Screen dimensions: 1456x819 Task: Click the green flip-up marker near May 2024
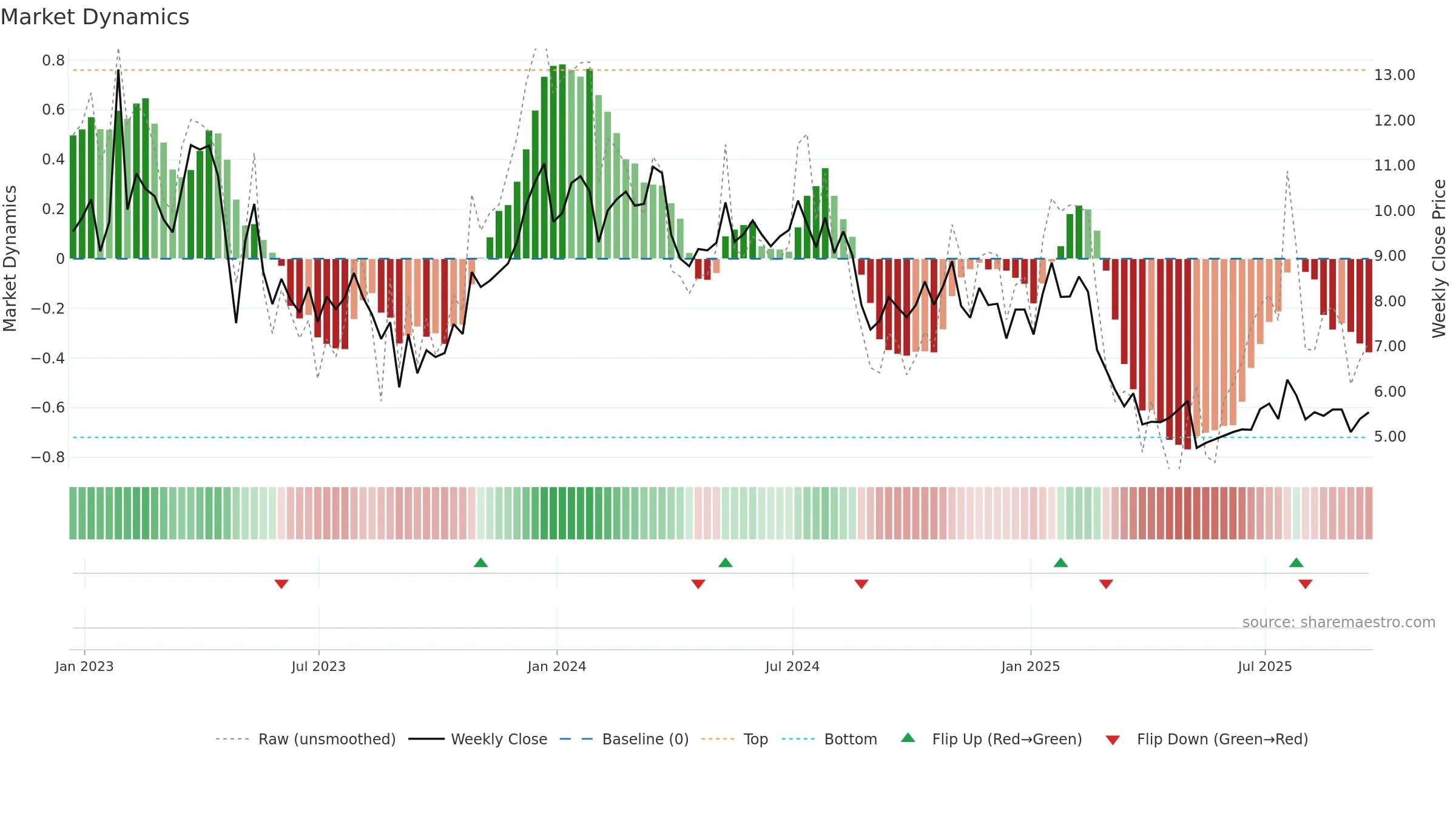pos(726,563)
